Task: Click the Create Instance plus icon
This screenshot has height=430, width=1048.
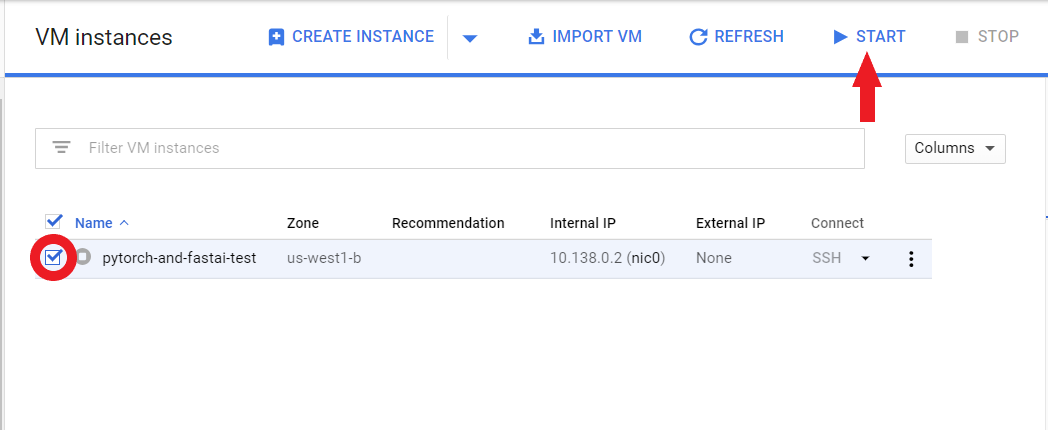Action: tap(277, 37)
